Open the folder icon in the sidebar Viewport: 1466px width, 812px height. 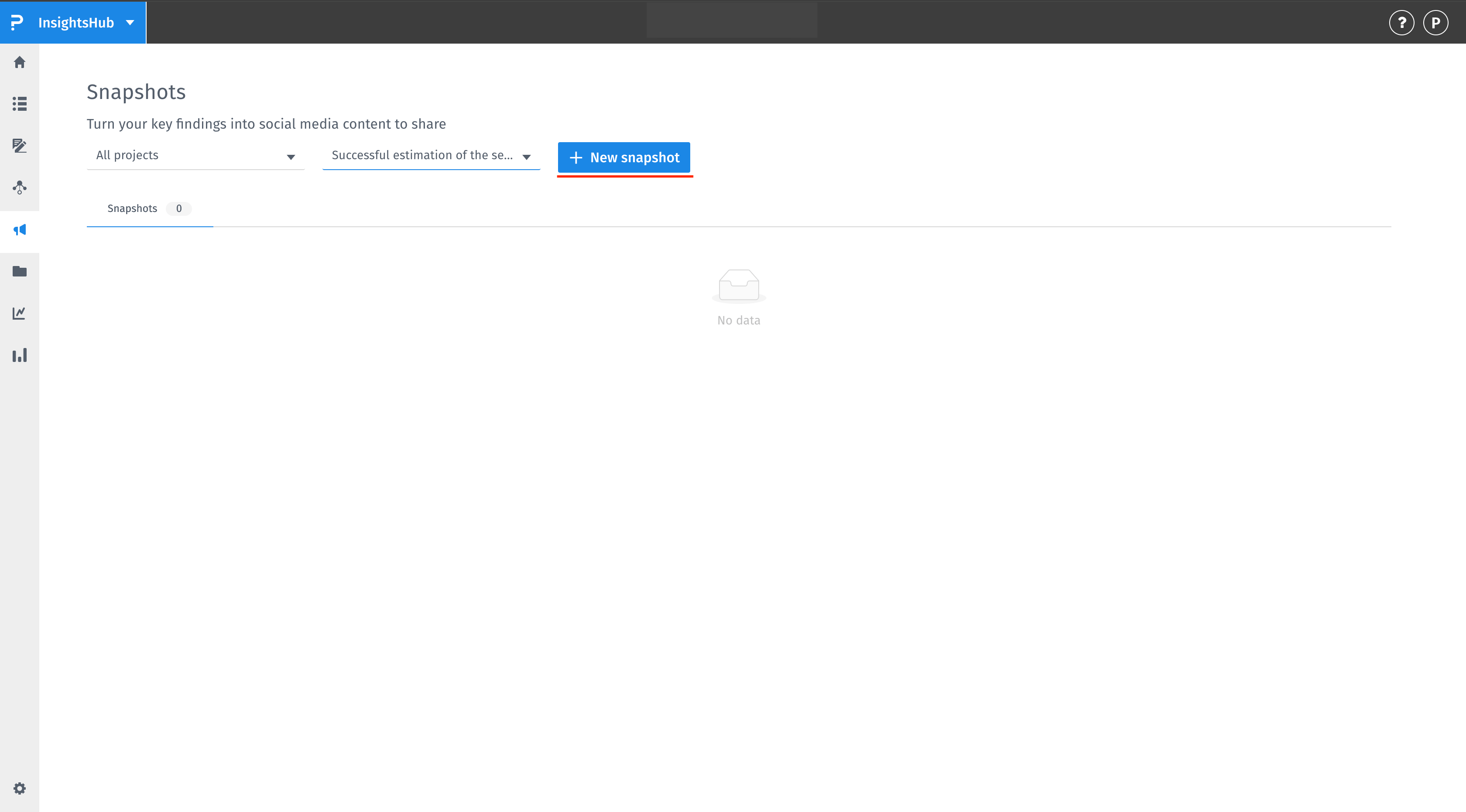[x=20, y=271]
